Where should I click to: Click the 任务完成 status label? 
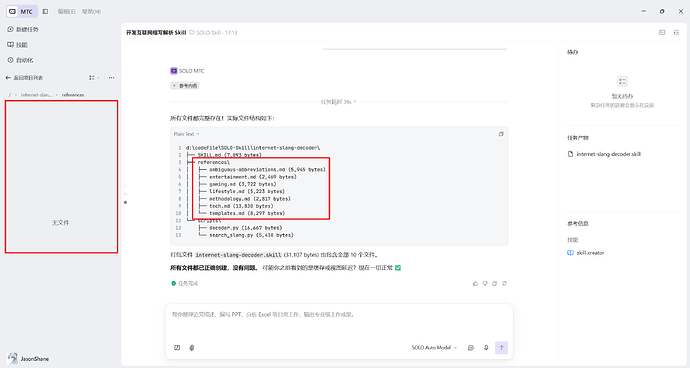(x=184, y=283)
